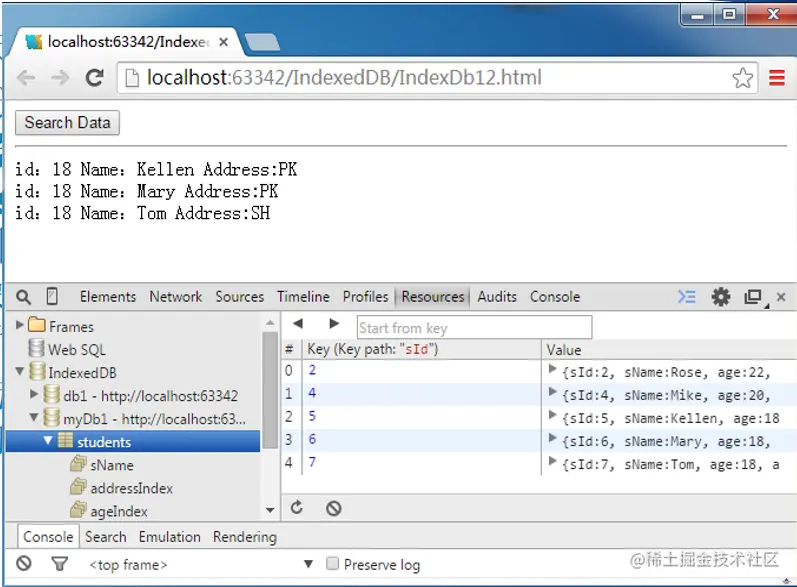The image size is (797, 587).
Task: Open DevTools settings gear
Action: pyautogui.click(x=720, y=296)
